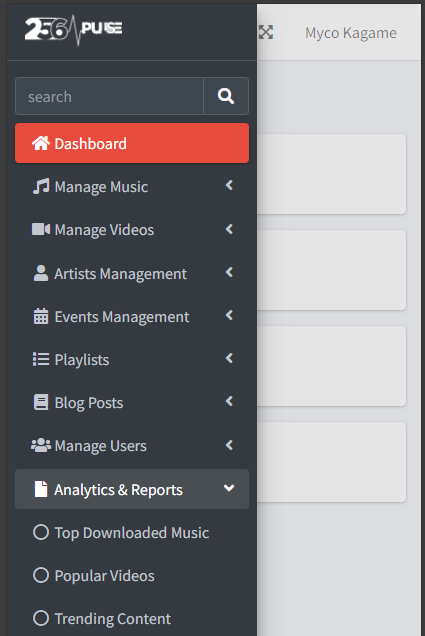Expand the Manage Music chevron

pos(230,185)
